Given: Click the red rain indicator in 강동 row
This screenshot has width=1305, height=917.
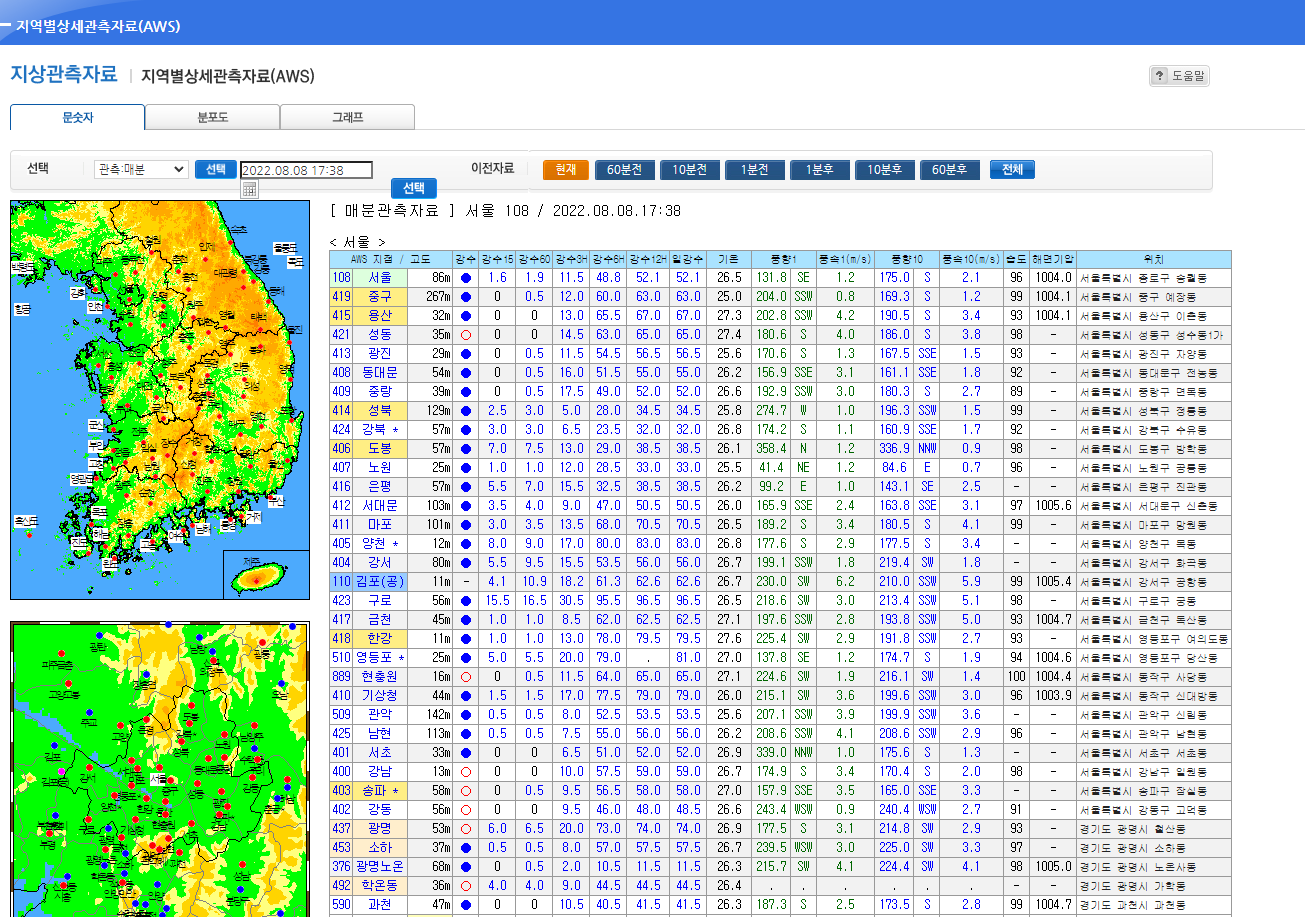Looking at the screenshot, I should [x=465, y=810].
